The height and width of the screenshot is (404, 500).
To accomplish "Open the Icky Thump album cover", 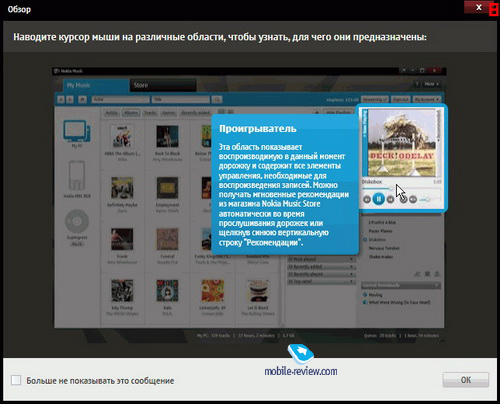I will (122, 291).
